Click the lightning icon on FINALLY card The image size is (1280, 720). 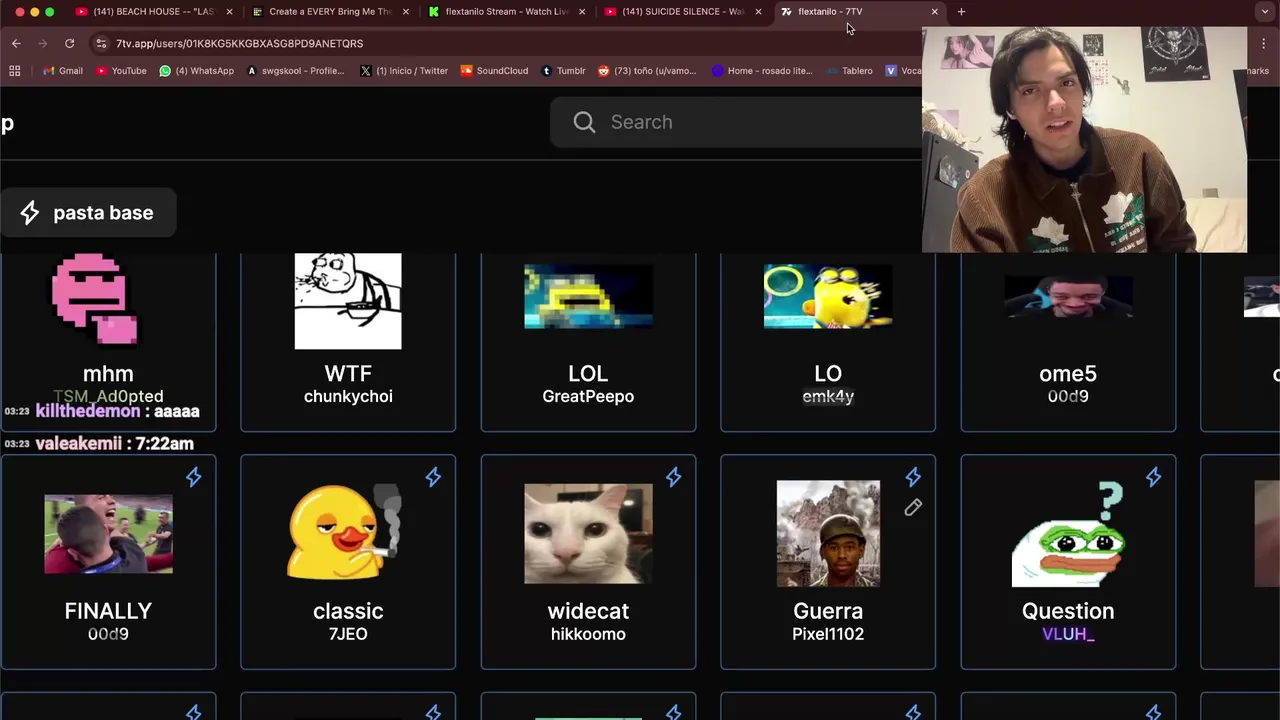pyautogui.click(x=193, y=477)
